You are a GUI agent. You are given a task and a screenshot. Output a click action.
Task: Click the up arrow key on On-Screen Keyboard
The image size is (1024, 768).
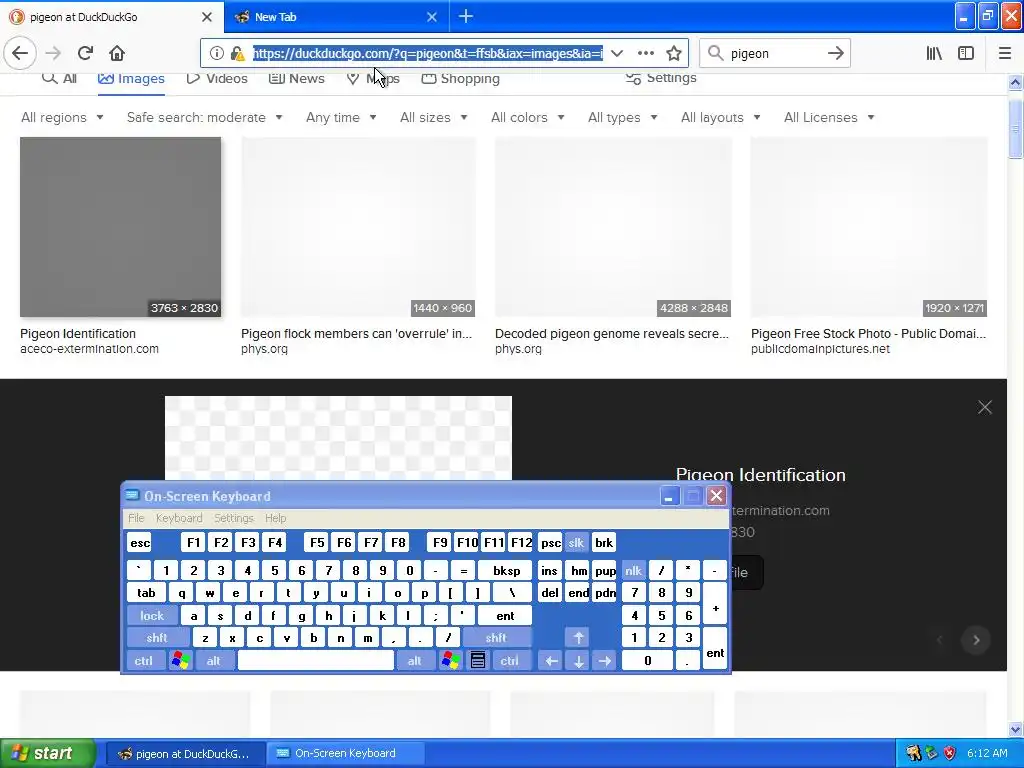pos(578,638)
